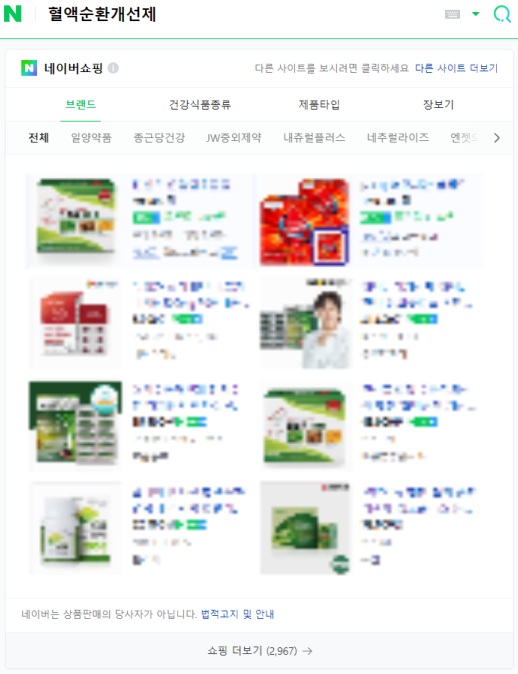Click the Naver Shopping info icon

pyautogui.click(x=113, y=68)
